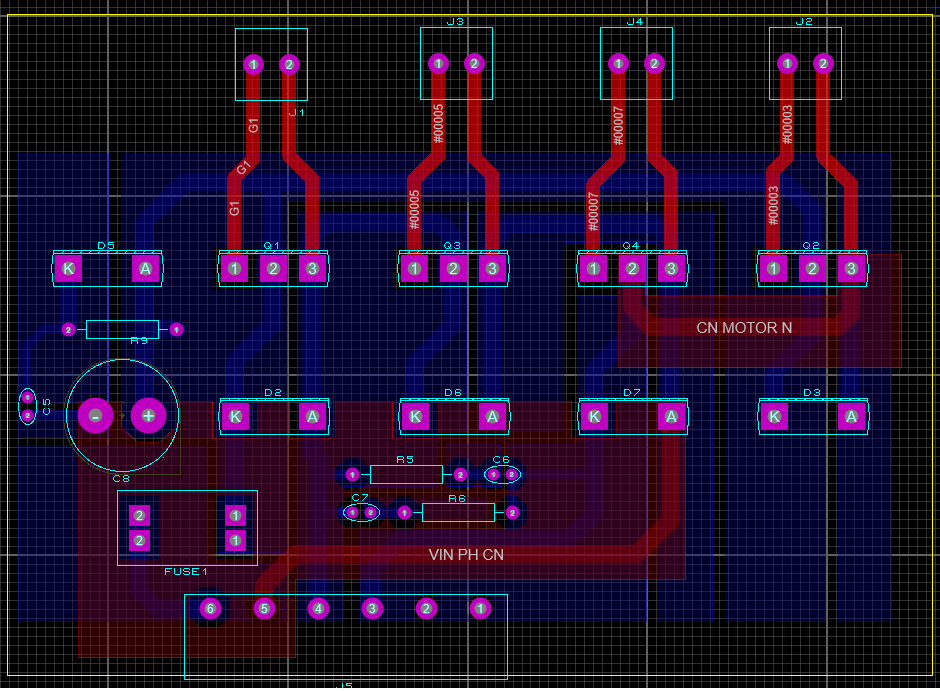The image size is (940, 691).
Task: Pick pad 1 of connector J4
Action: tap(618, 64)
